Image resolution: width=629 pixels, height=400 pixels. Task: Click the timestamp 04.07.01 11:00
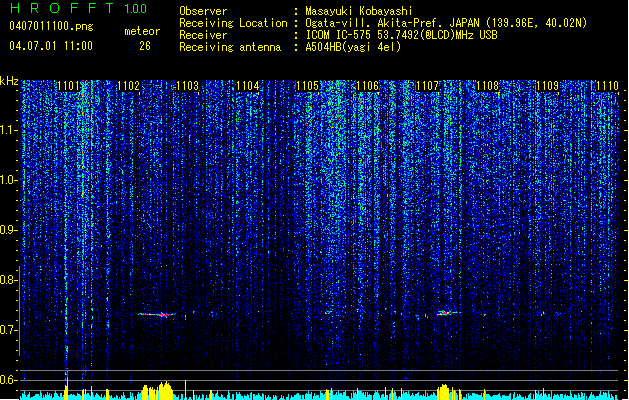click(x=51, y=46)
